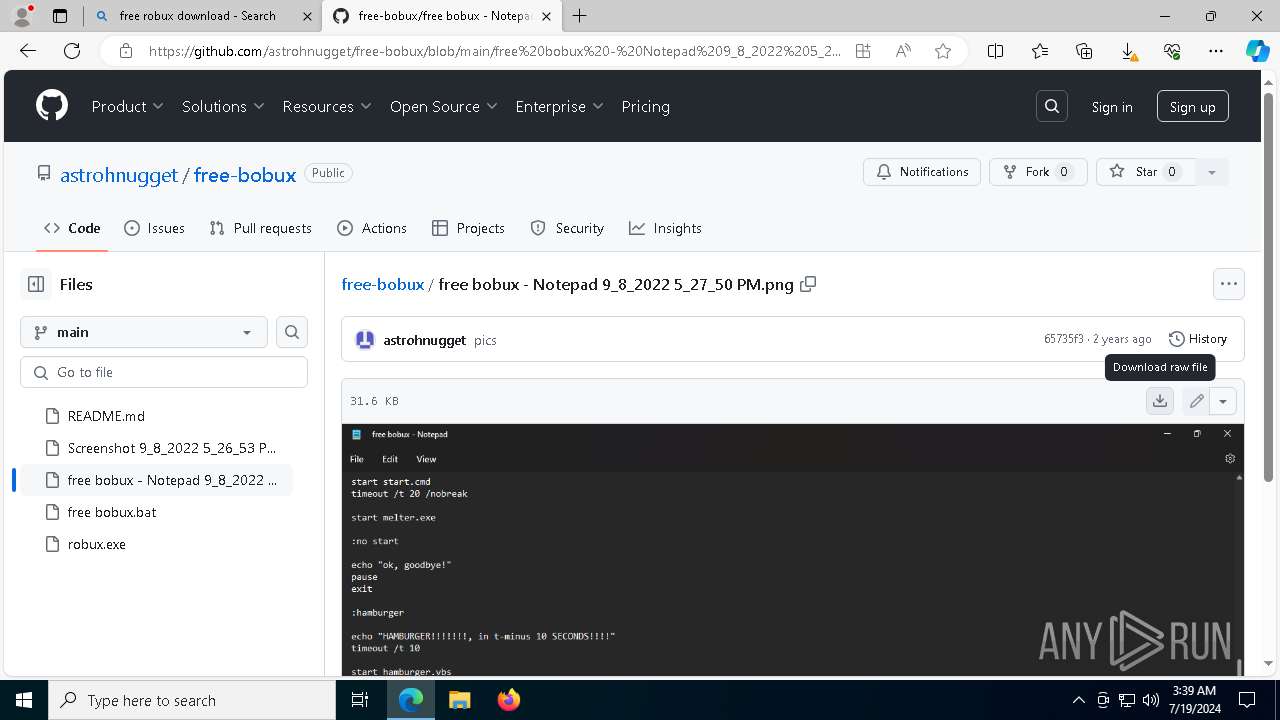Open Edge settings and more menu

[1216, 51]
